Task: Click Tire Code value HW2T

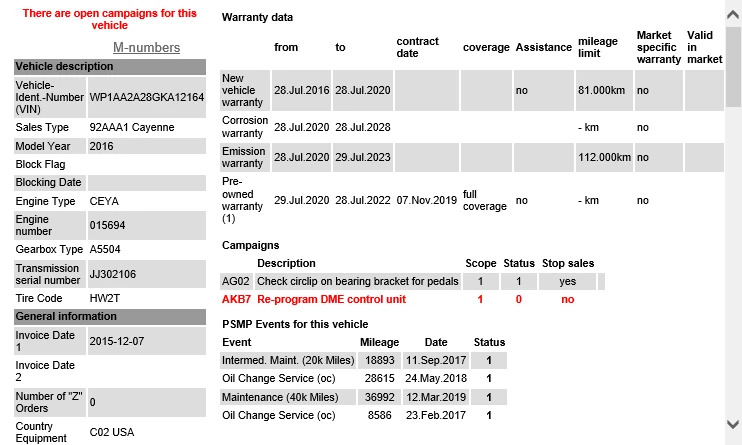Action: pos(105,298)
